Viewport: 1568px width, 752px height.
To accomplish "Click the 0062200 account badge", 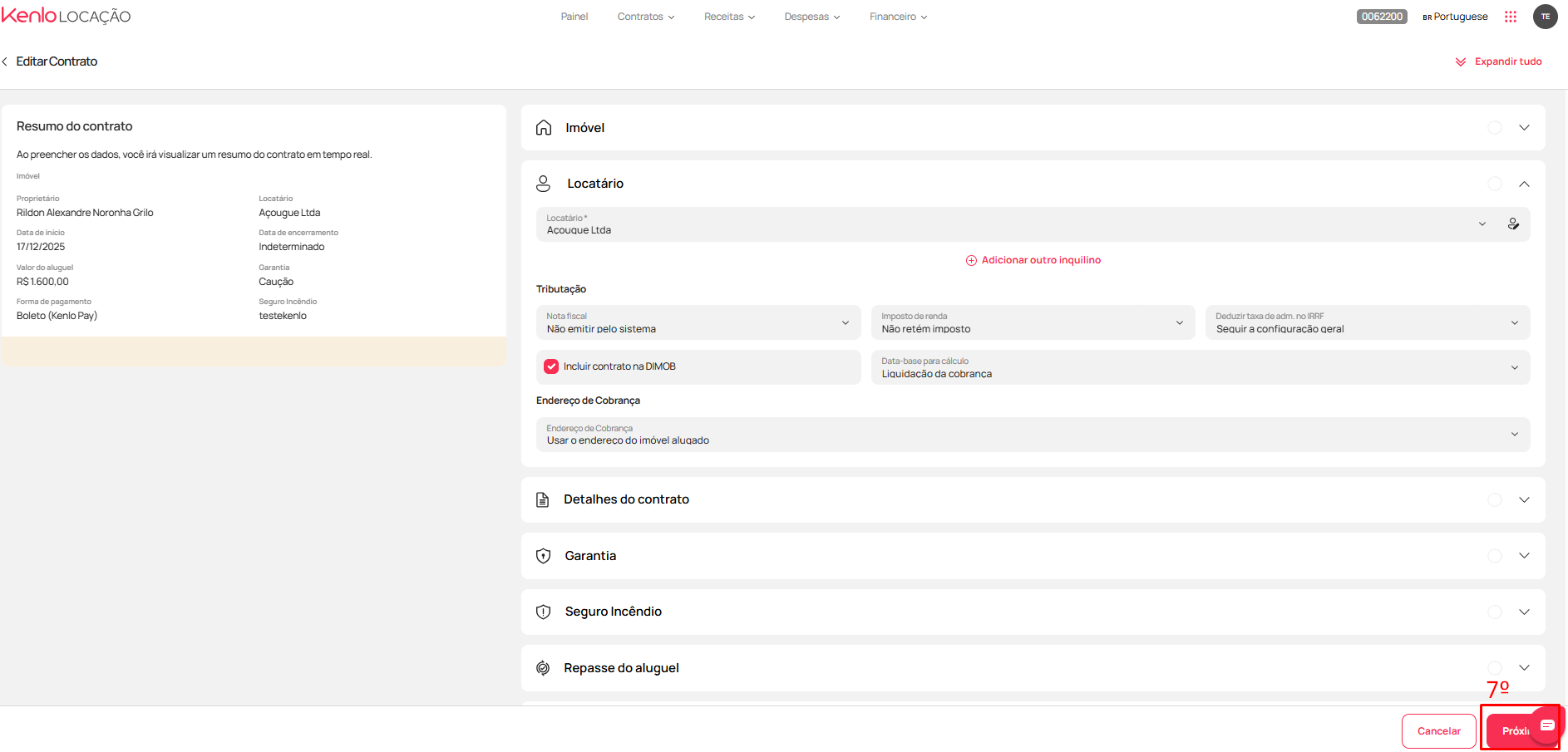I will pos(1382,17).
